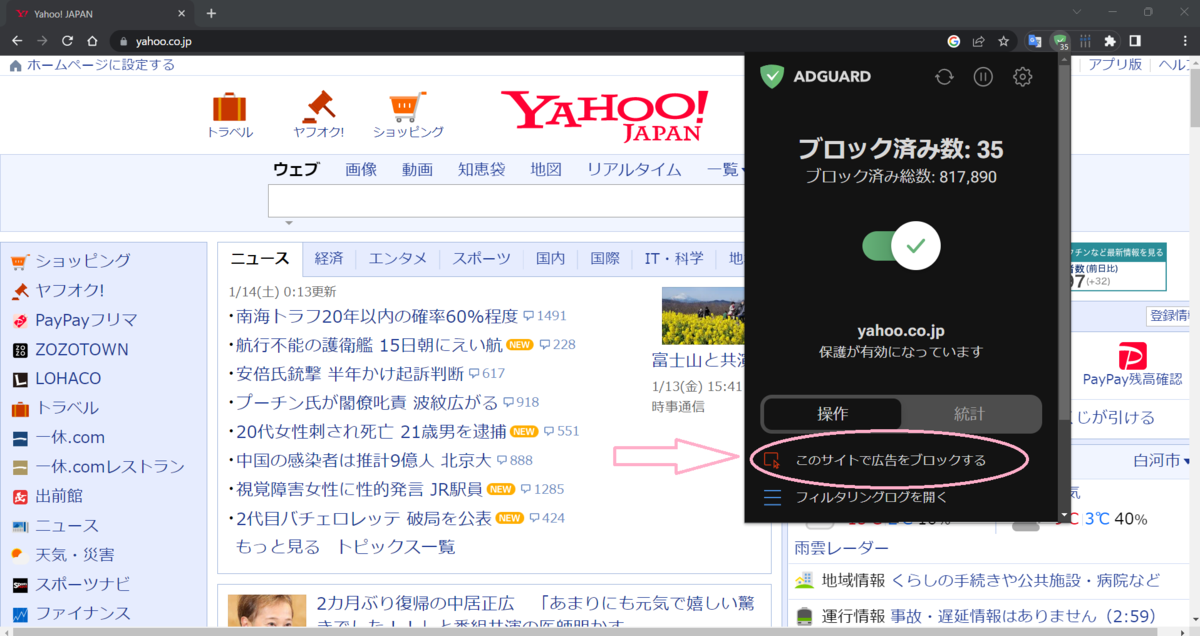Screen dimensions: 1200x636
Task: Click ホームページに設定する link
Action: [100, 65]
